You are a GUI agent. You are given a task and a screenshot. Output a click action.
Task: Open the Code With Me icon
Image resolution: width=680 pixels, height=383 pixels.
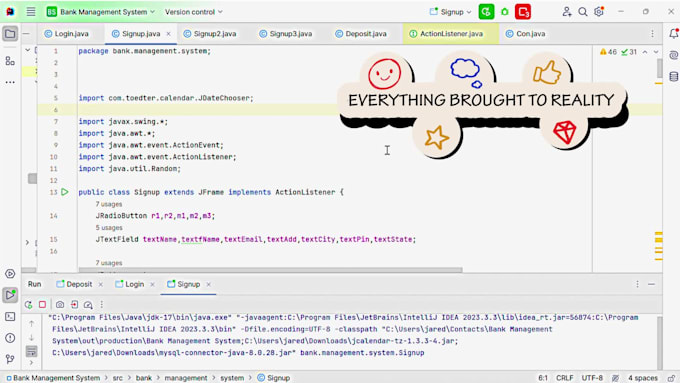566,12
